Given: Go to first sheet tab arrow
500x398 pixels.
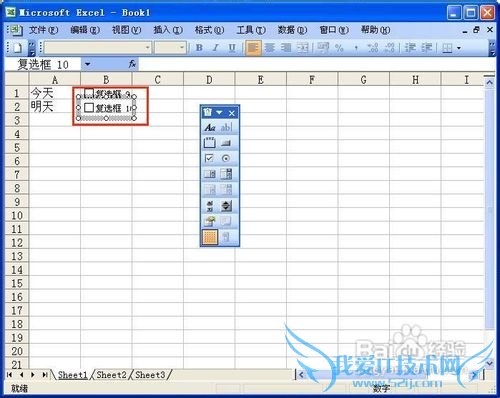Looking at the screenshot, I should pos(10,375).
